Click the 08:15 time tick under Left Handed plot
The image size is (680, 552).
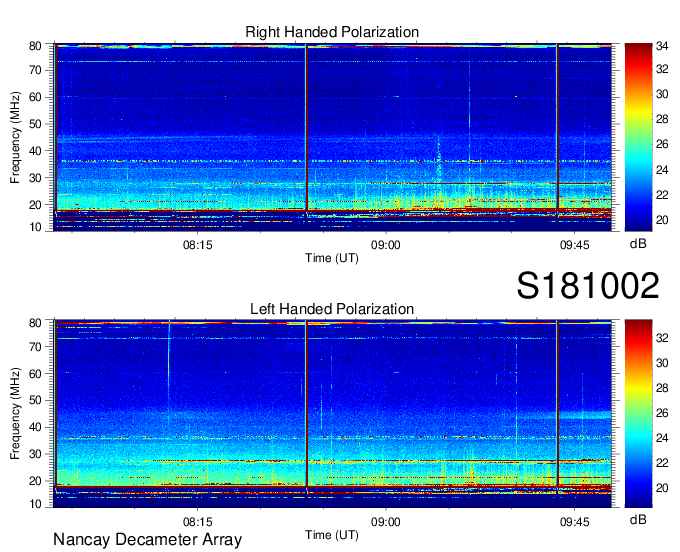197,522
